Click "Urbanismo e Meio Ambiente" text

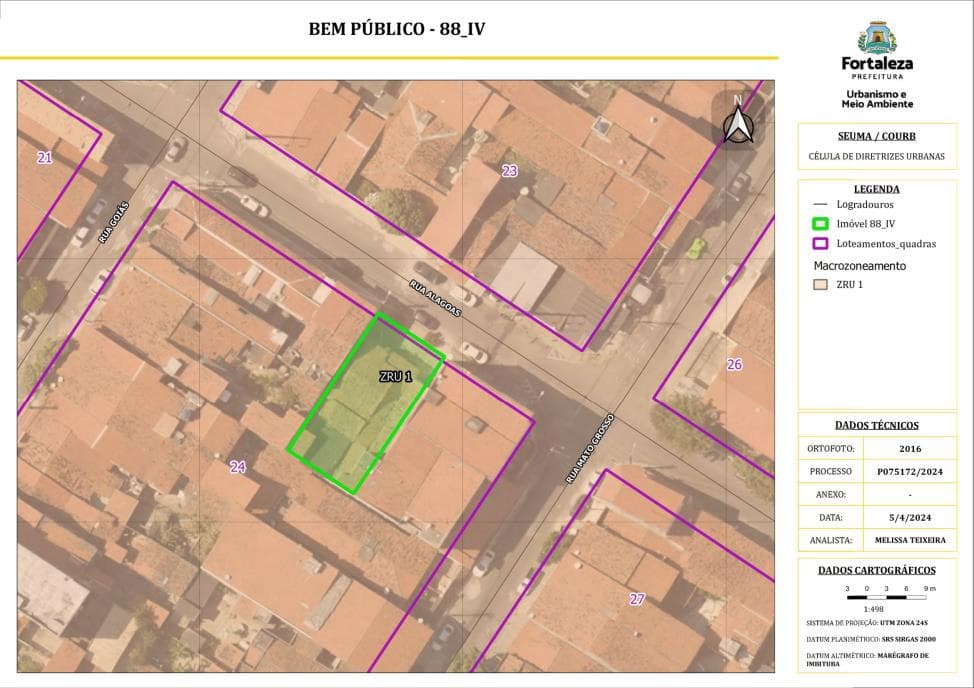click(876, 99)
